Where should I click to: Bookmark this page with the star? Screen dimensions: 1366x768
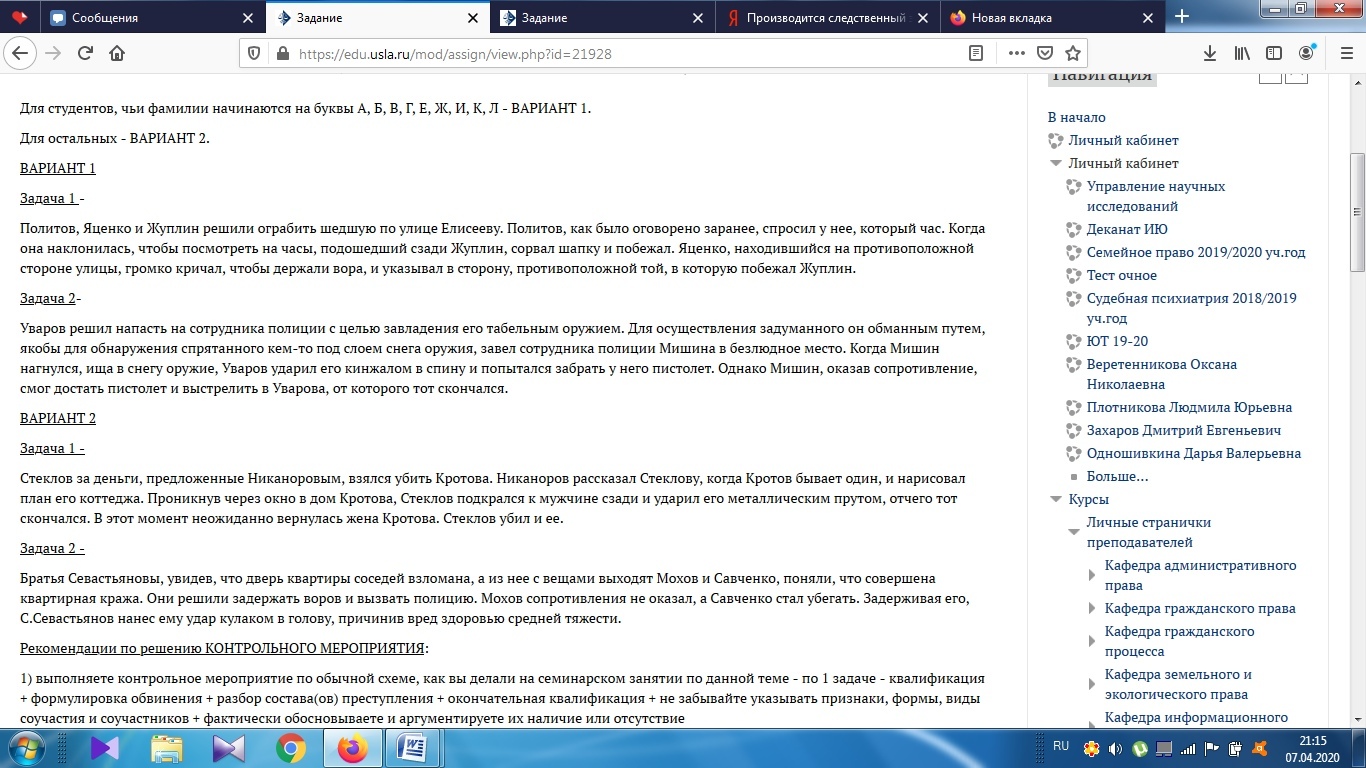1073,53
